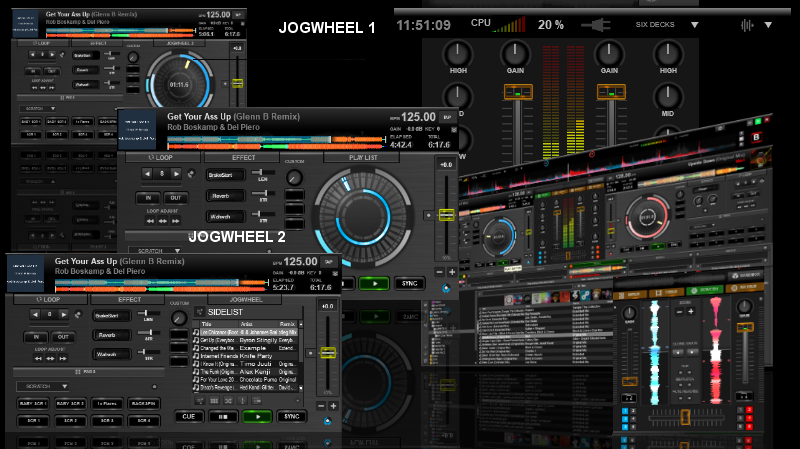
Task: Click the OUT loop button in SIDELIST deck
Action: click(x=63, y=337)
